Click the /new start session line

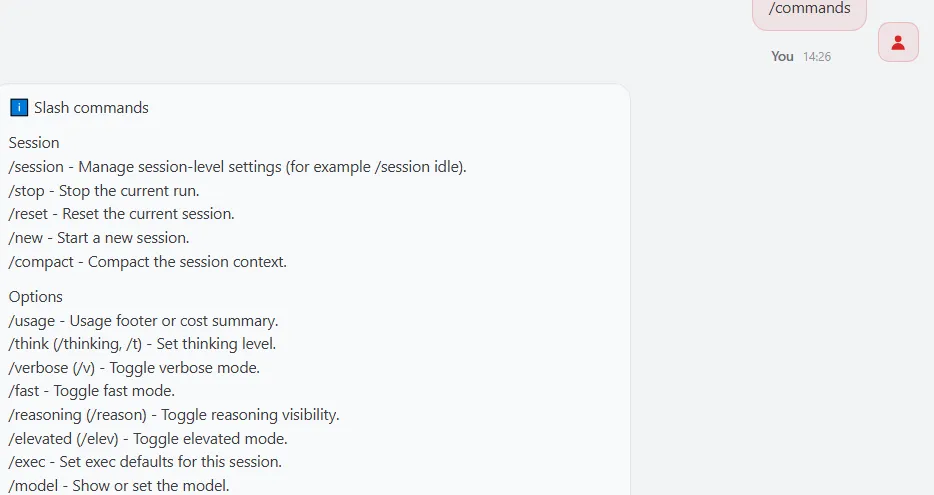point(99,238)
